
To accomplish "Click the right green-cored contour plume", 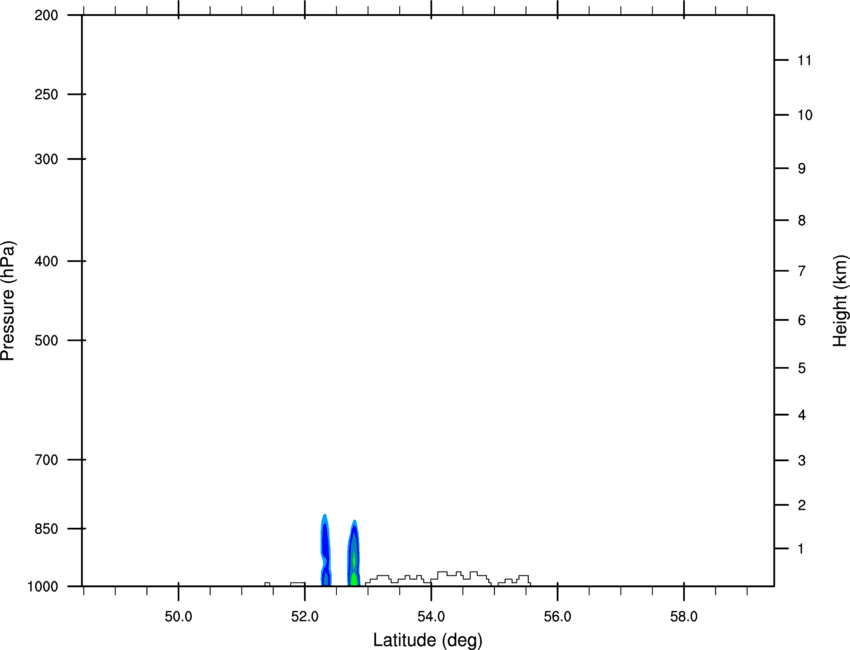I will coord(353,553).
